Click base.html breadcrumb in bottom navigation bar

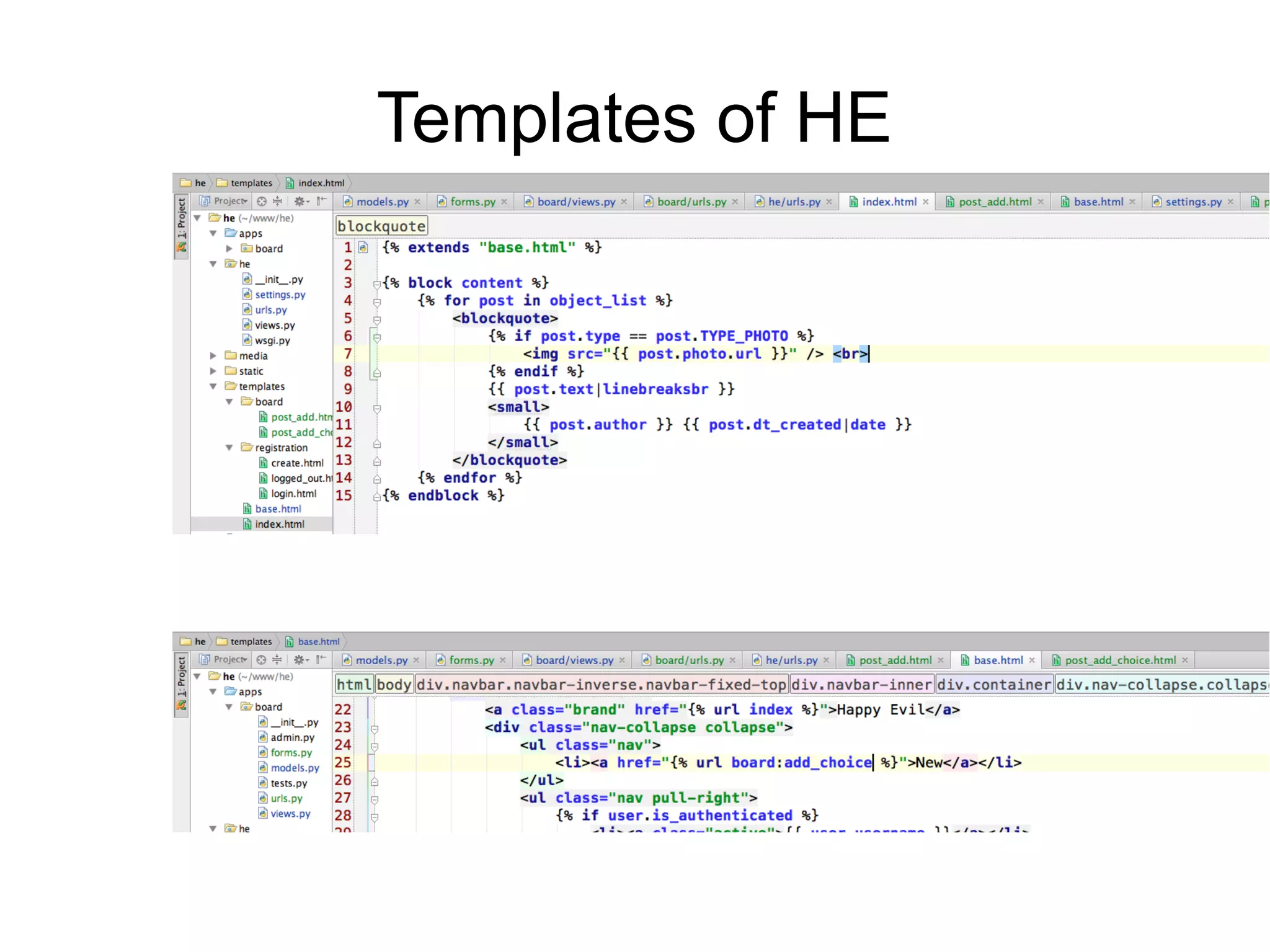(313, 641)
